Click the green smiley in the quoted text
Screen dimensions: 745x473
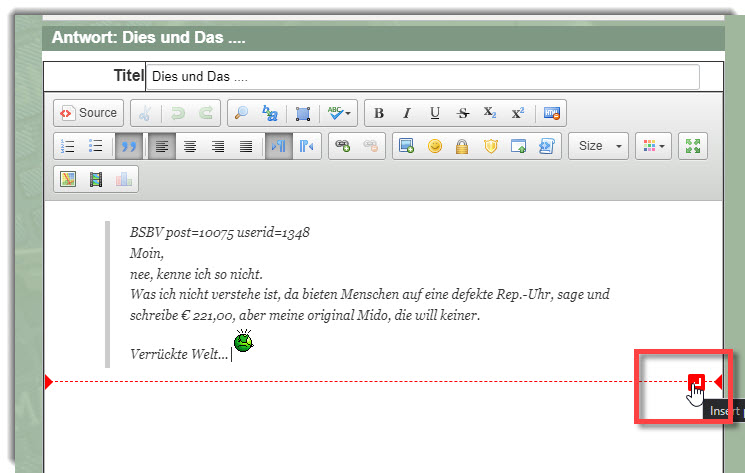244,344
